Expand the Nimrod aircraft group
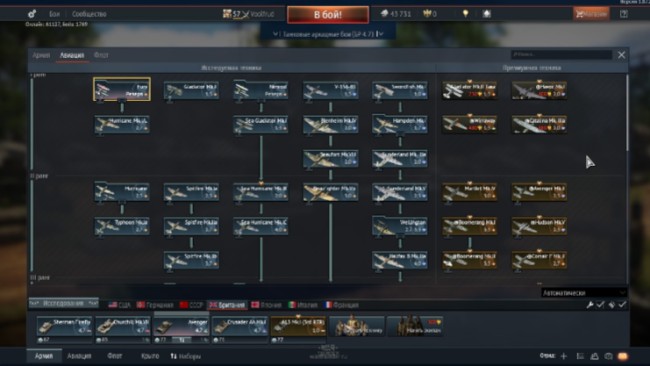Viewport: 650px width, 366px height. pyautogui.click(x=261, y=90)
